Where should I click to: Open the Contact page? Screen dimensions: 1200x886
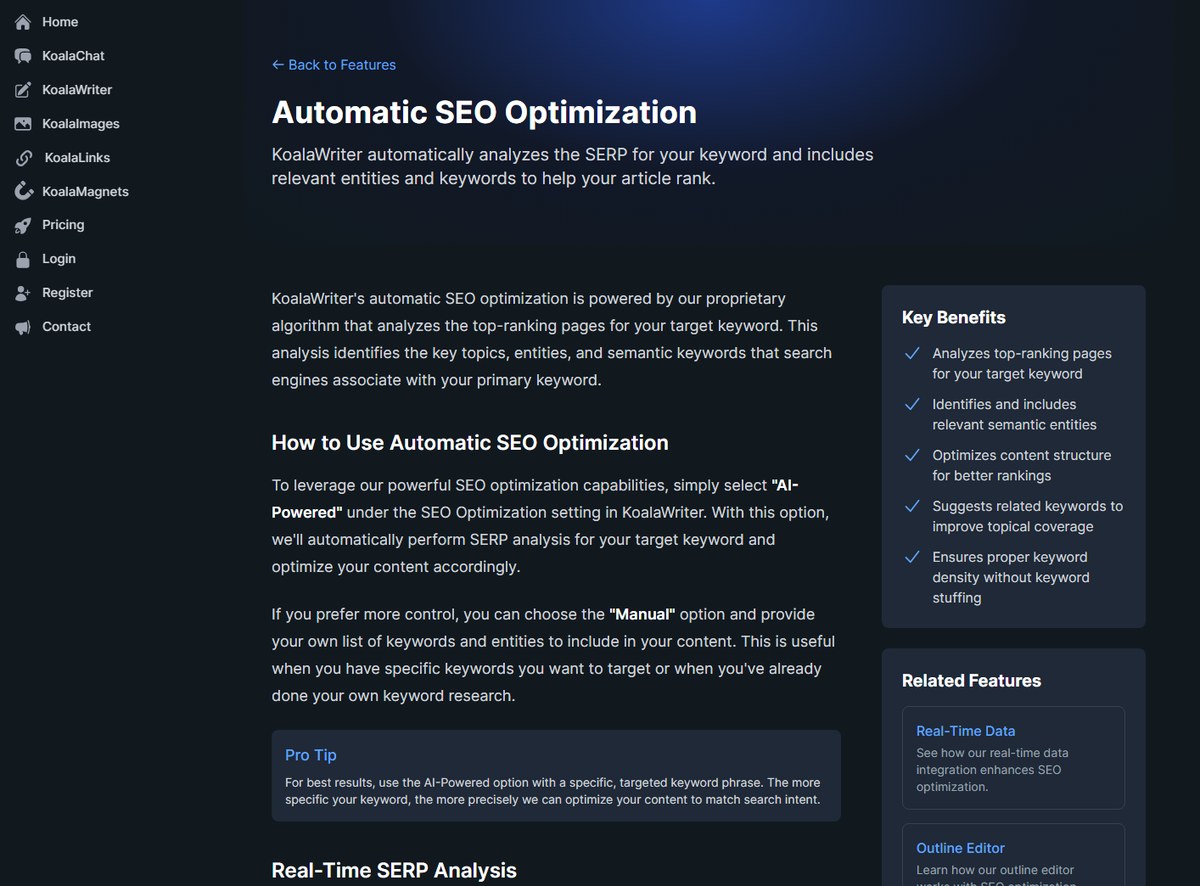point(66,327)
